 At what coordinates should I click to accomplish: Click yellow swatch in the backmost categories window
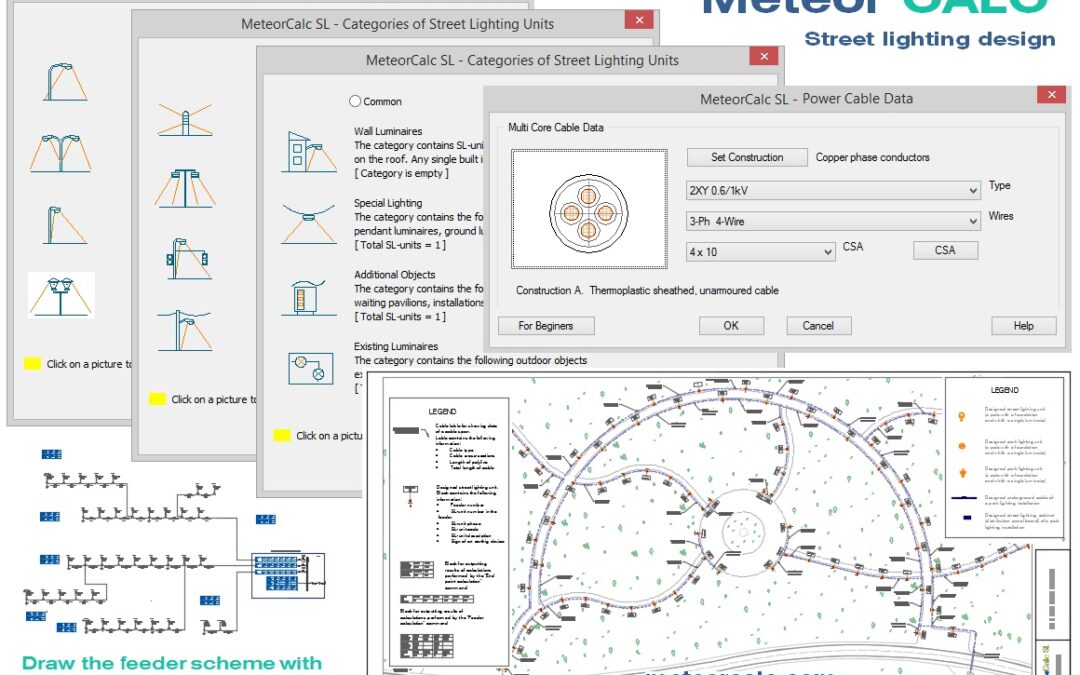(32, 364)
